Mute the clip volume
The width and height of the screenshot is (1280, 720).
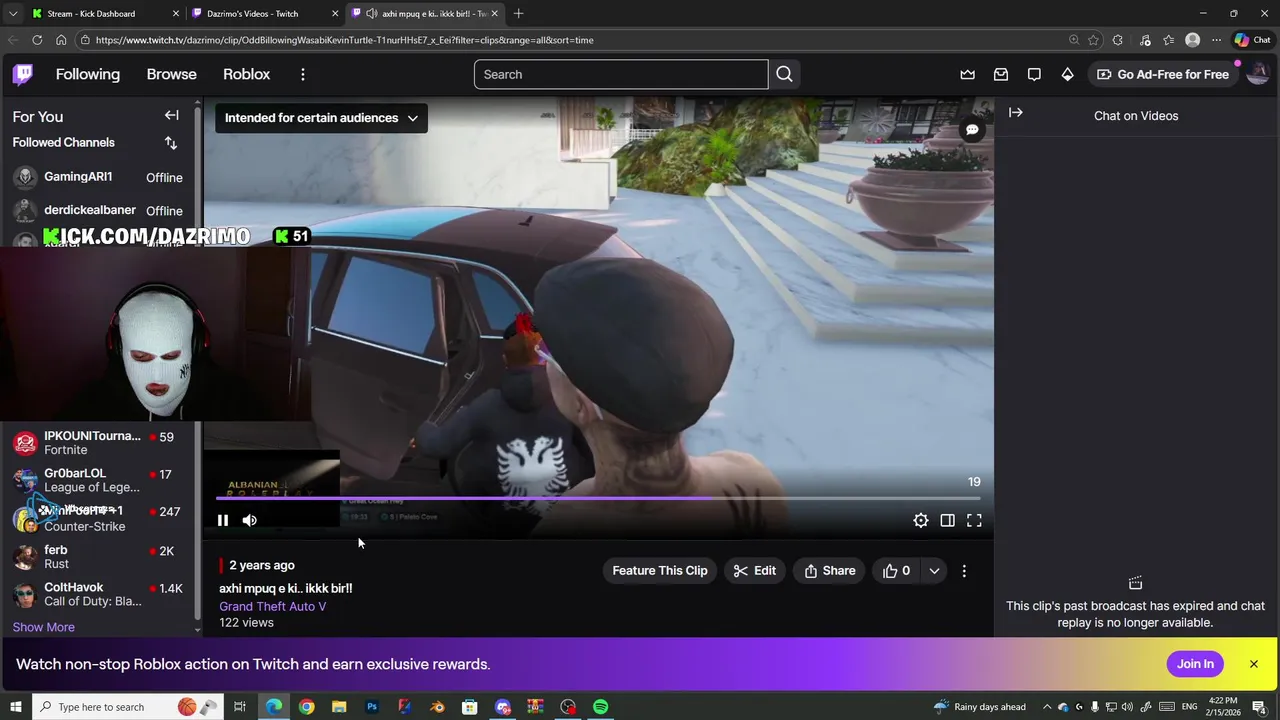pos(250,520)
